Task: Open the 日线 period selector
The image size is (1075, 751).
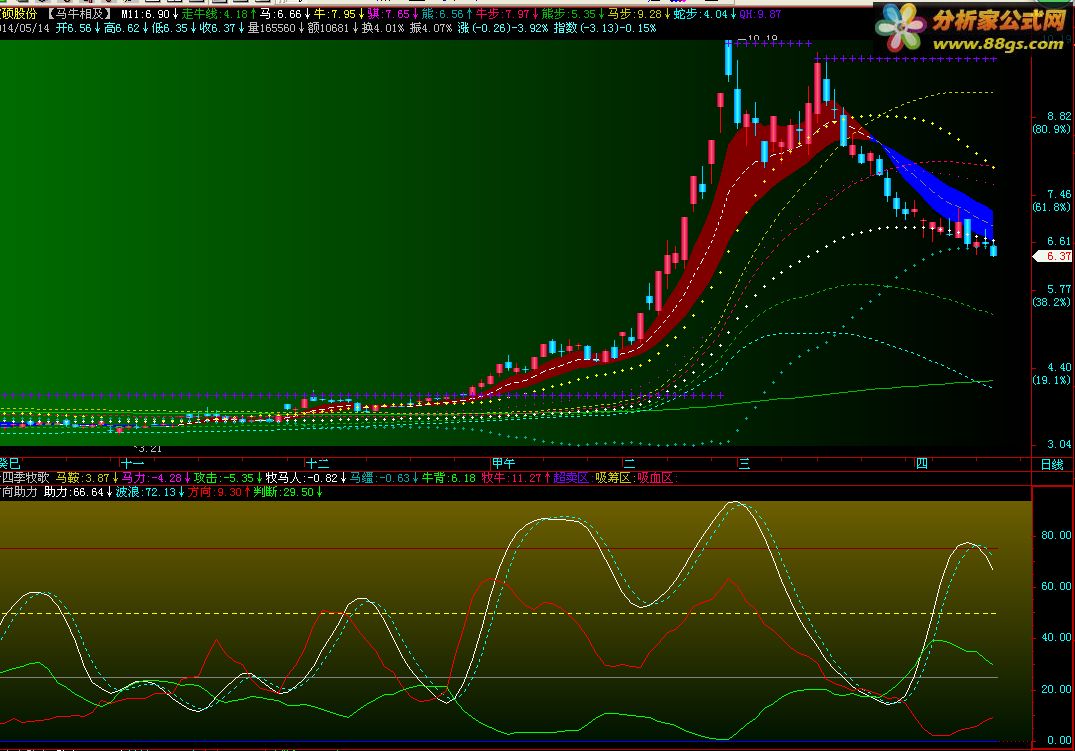Action: [x=1052, y=464]
